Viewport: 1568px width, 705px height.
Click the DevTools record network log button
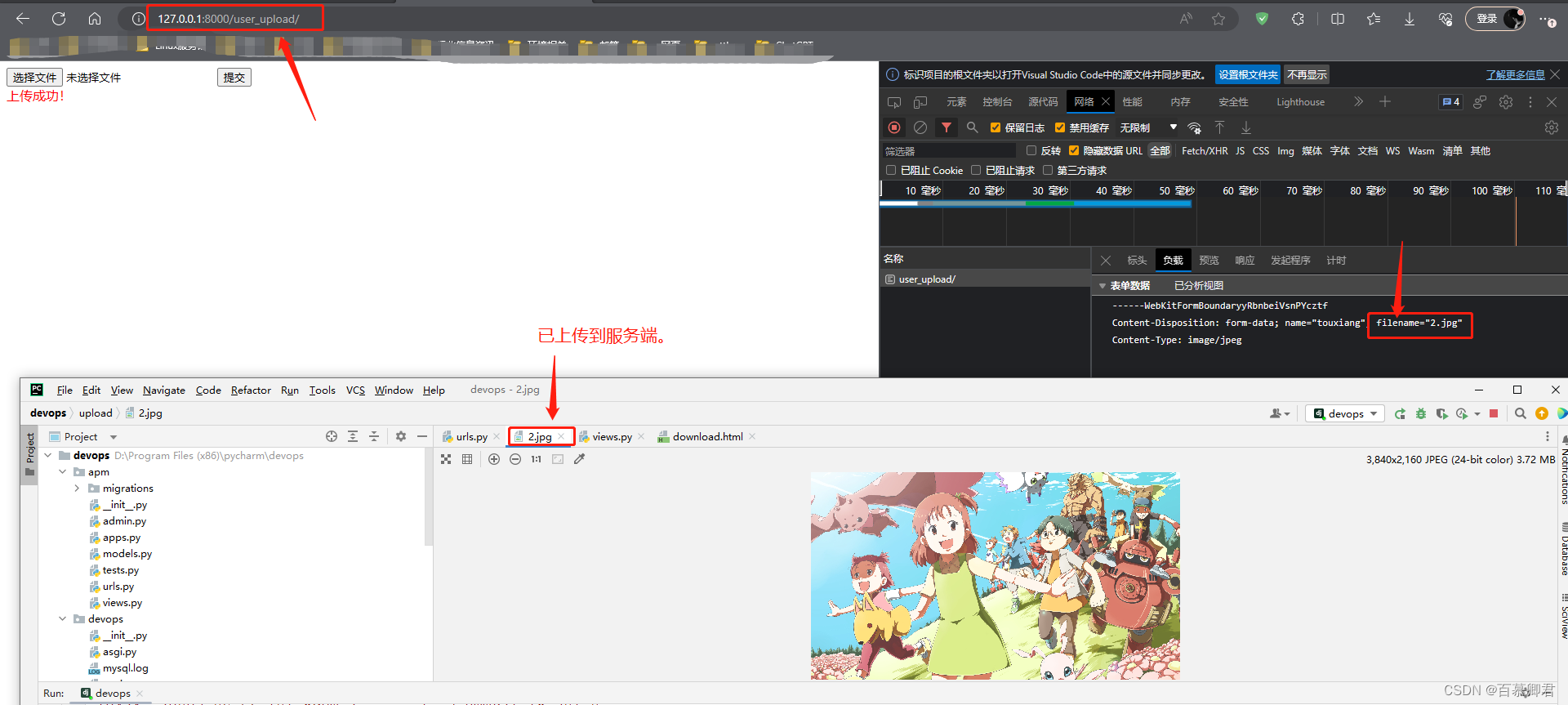pyautogui.click(x=894, y=127)
